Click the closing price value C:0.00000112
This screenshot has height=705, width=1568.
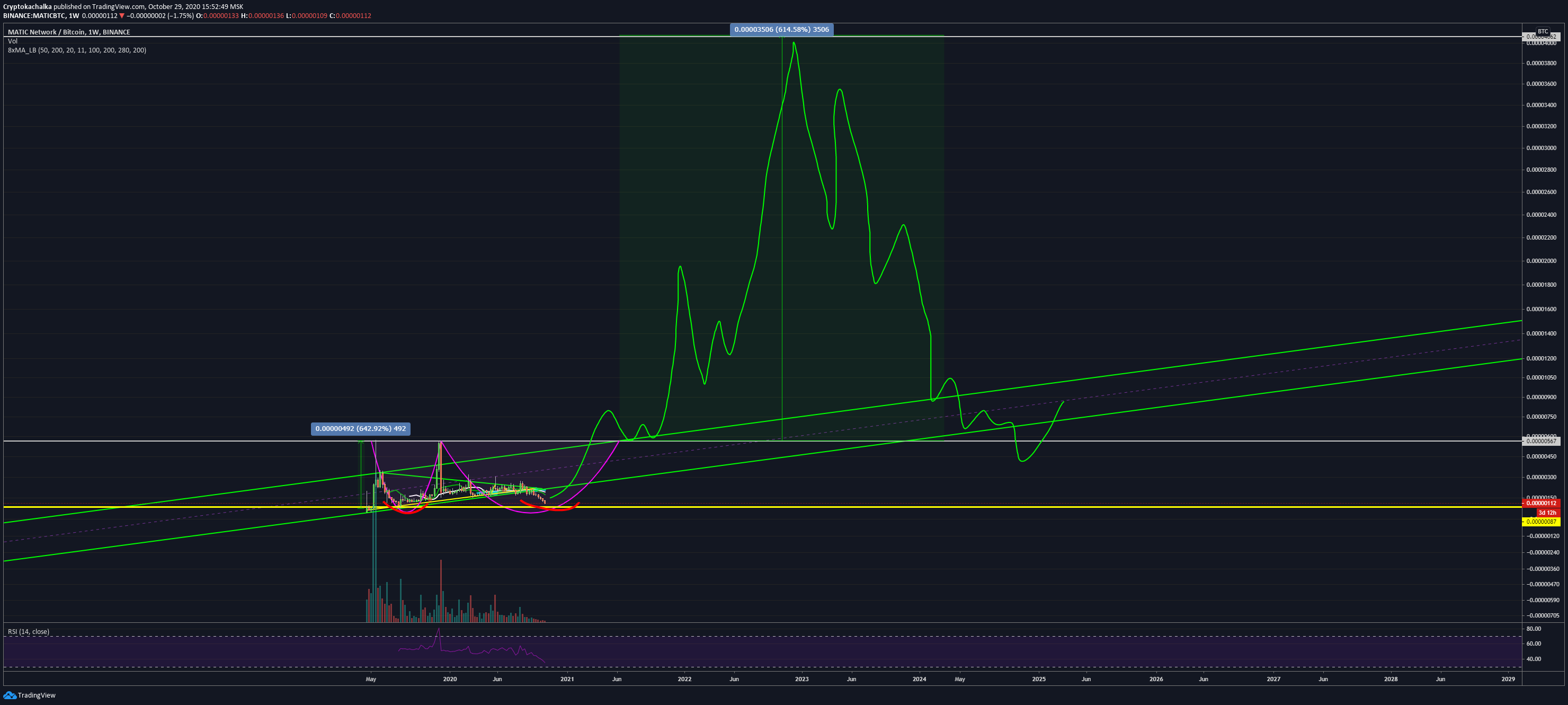pyautogui.click(x=350, y=16)
